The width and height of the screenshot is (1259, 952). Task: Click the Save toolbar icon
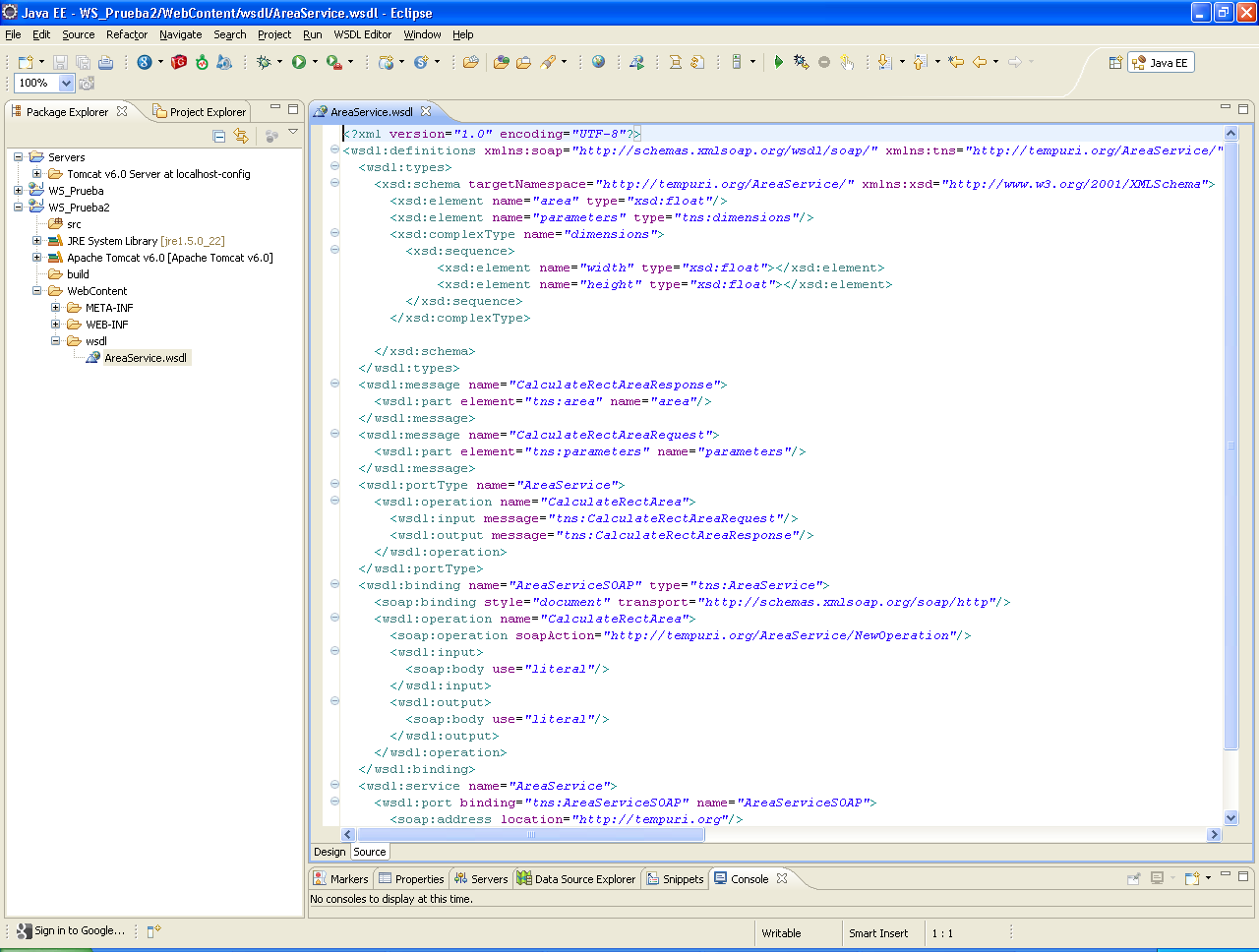tap(60, 62)
